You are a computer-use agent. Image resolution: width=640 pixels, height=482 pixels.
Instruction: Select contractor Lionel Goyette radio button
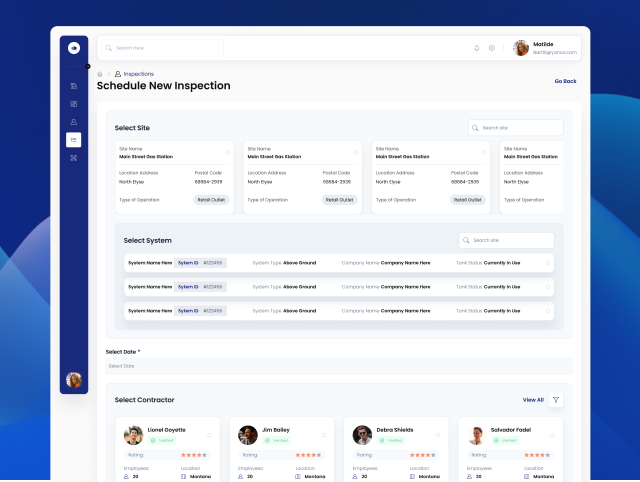click(209, 435)
